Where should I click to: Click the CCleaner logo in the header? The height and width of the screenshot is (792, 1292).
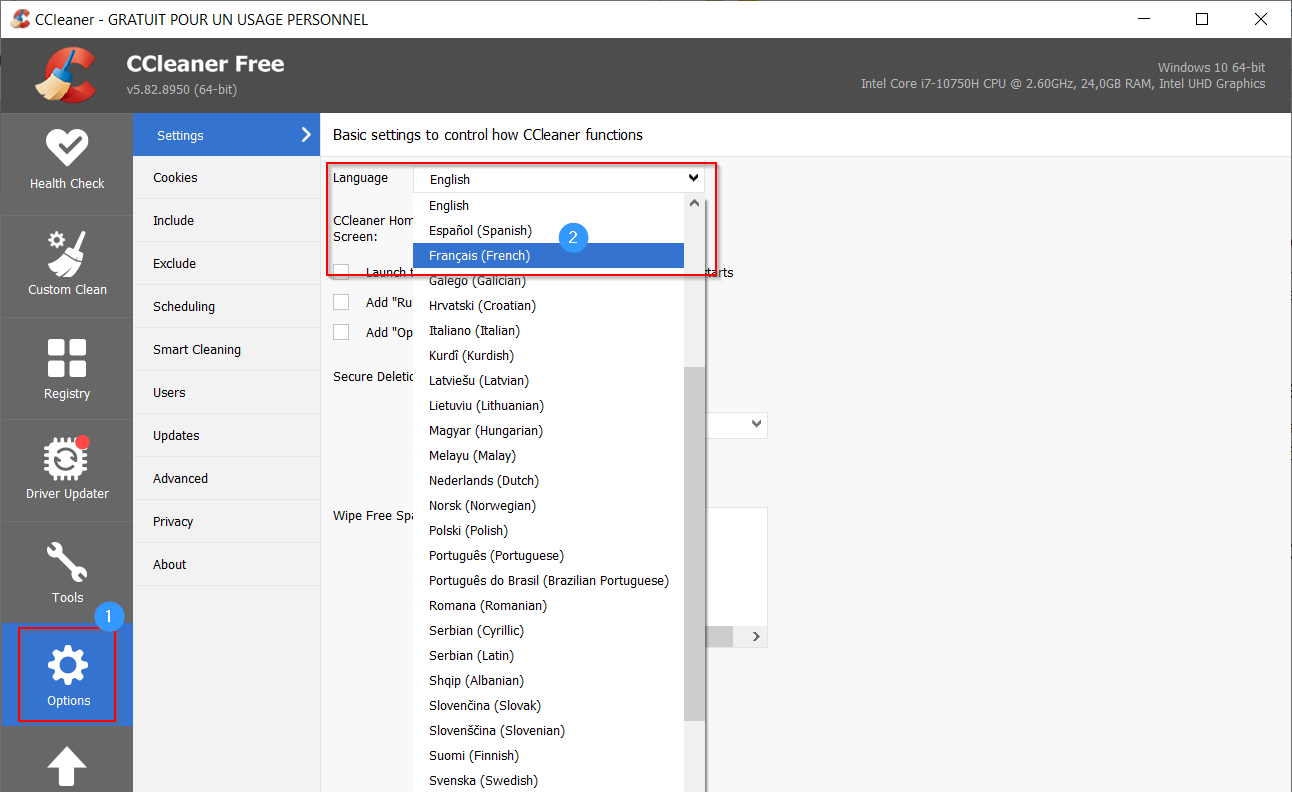point(66,75)
